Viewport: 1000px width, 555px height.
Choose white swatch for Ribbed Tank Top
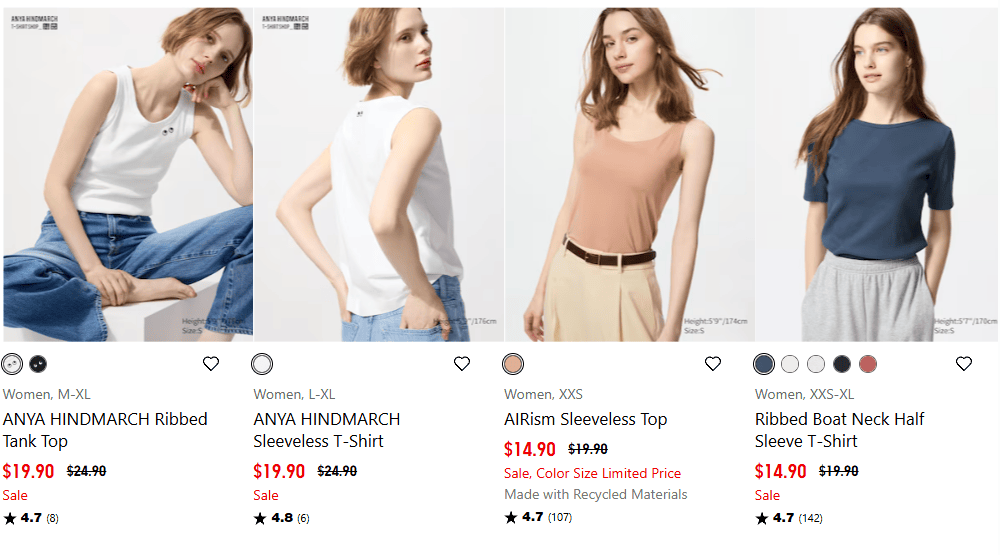tap(12, 364)
